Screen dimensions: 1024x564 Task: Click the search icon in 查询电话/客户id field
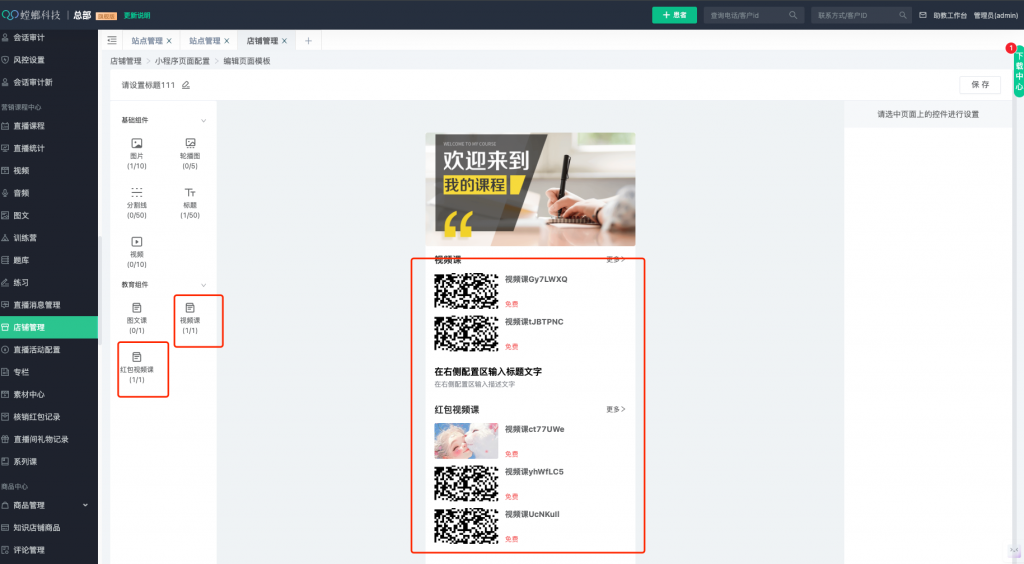coord(793,15)
